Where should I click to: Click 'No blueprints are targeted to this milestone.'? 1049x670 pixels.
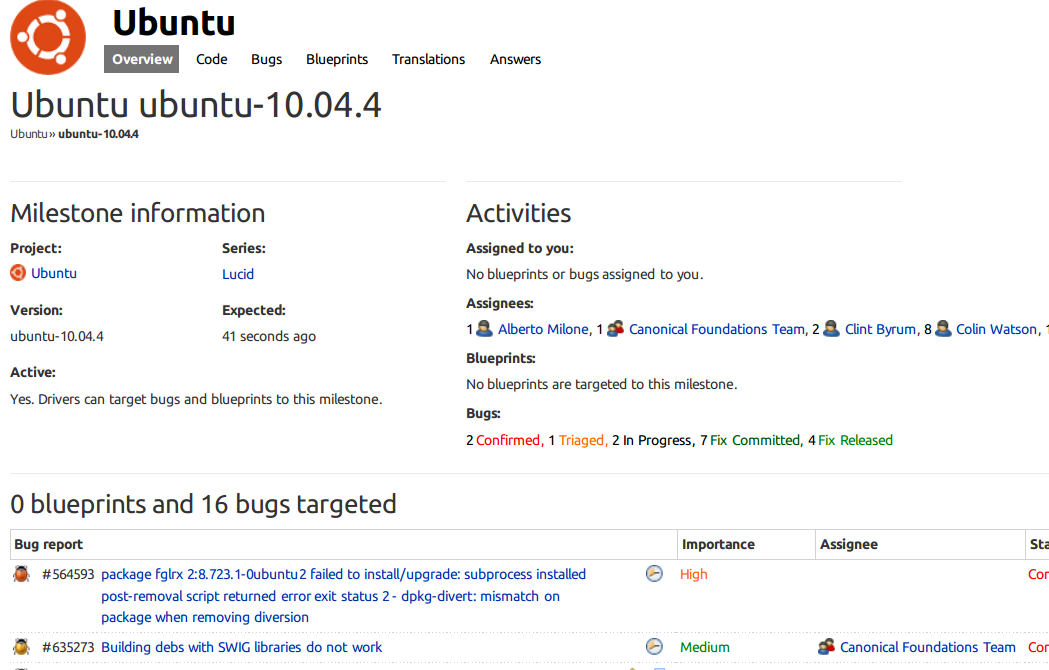601,384
